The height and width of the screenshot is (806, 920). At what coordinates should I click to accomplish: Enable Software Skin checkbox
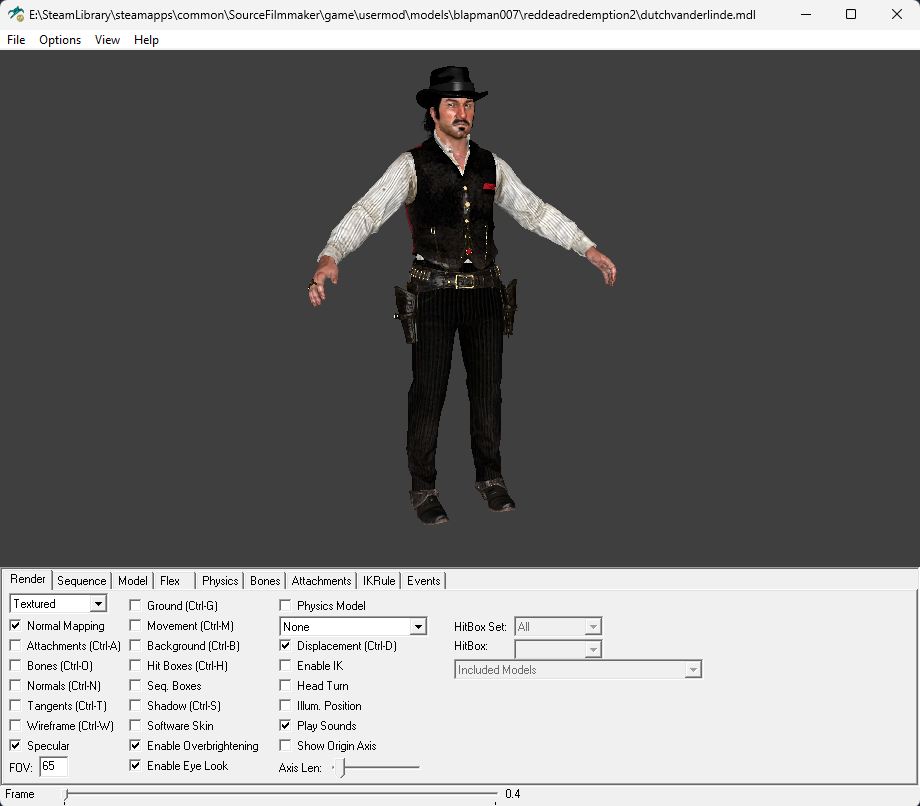tap(135, 726)
